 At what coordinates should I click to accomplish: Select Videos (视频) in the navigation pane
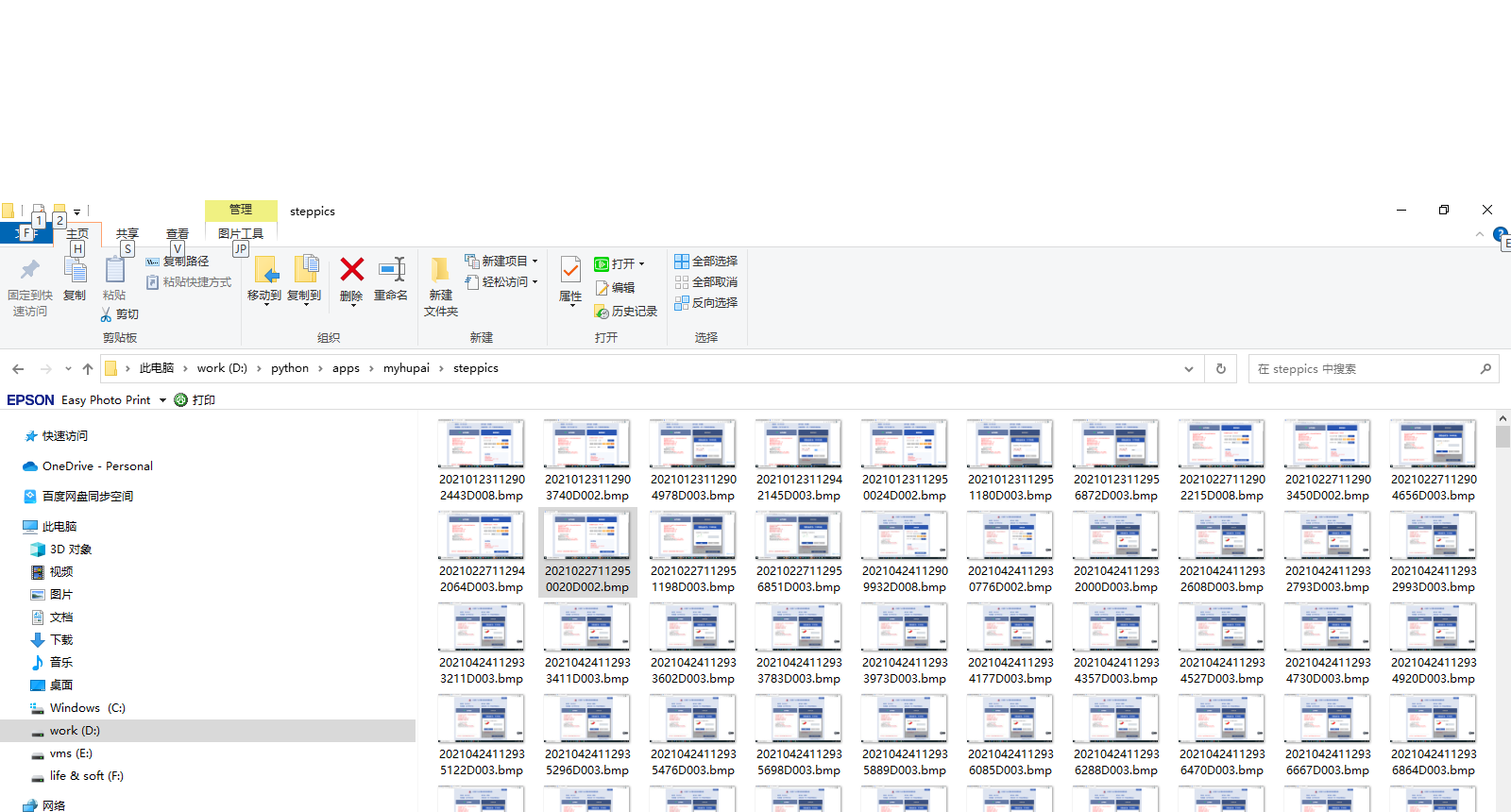pos(52,572)
